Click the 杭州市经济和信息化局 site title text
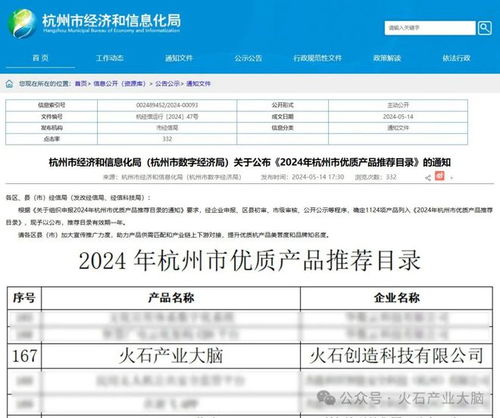The width and height of the screenshot is (500, 418). tap(111, 20)
